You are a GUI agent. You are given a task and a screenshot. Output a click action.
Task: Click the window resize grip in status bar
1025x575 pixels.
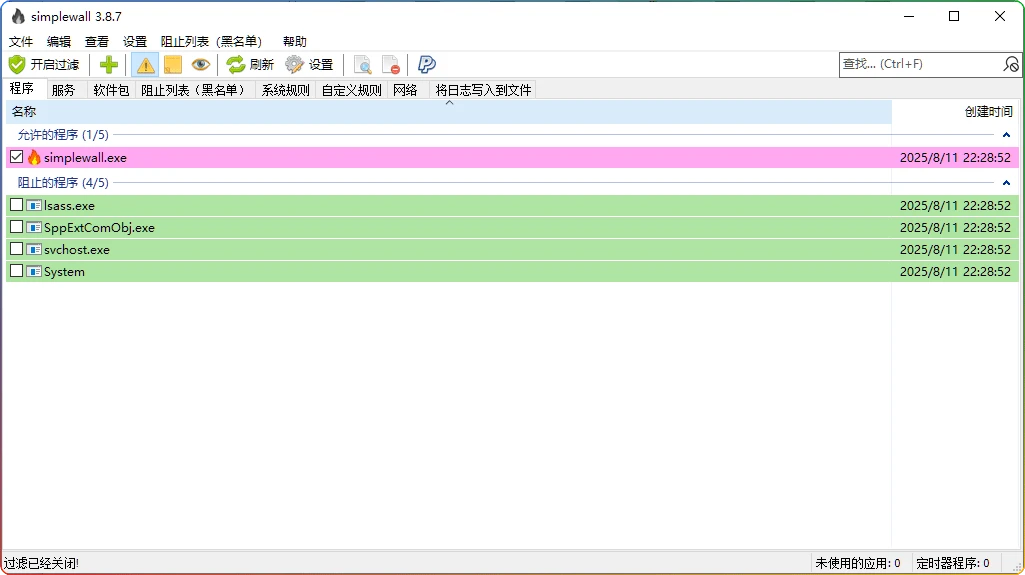click(1018, 568)
